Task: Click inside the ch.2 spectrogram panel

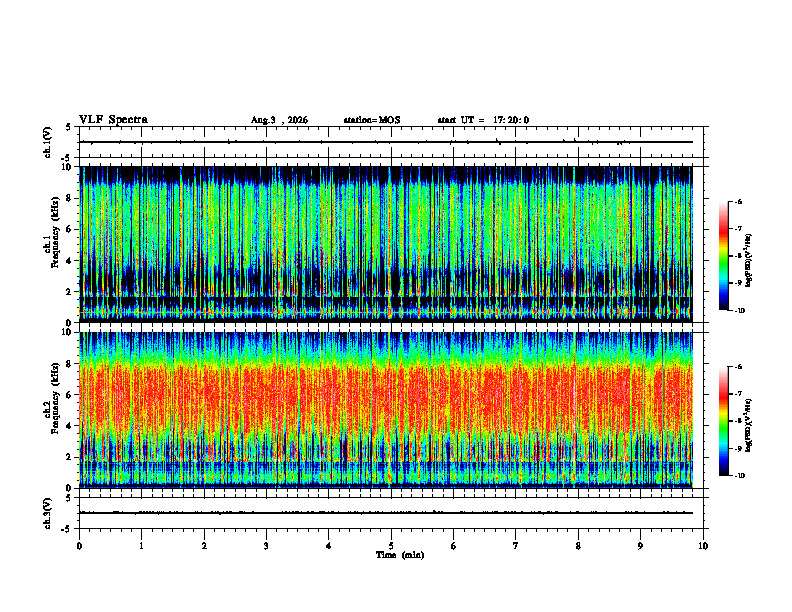Action: coord(386,410)
